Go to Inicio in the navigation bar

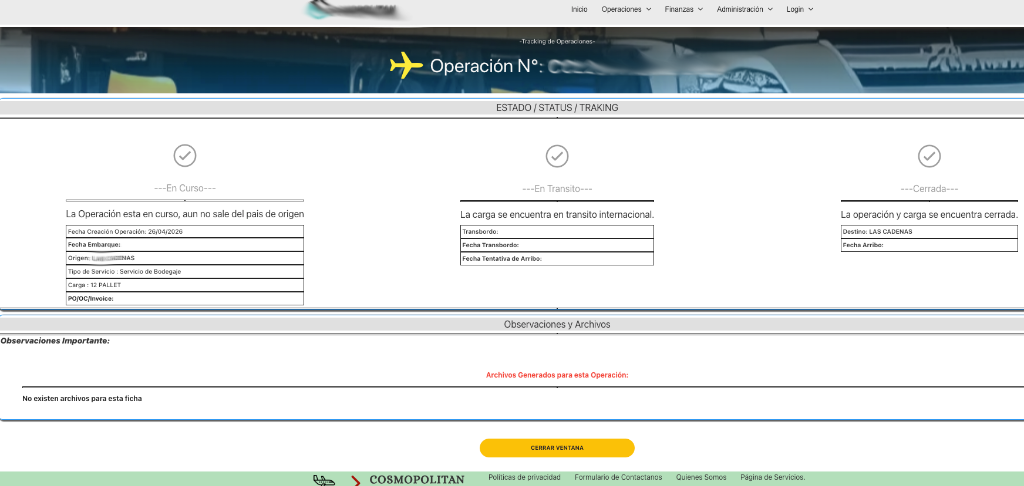click(x=579, y=9)
